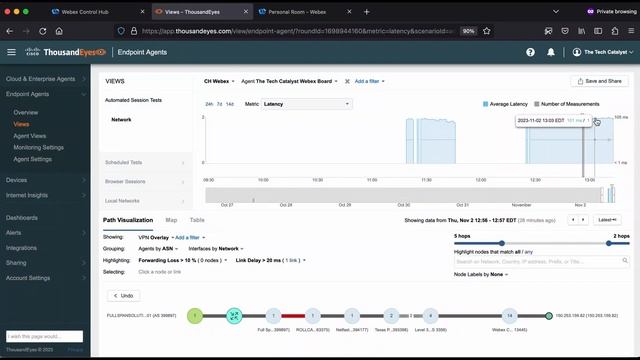The image size is (640, 360).
Task: Open the notifications bell
Action: point(551,52)
